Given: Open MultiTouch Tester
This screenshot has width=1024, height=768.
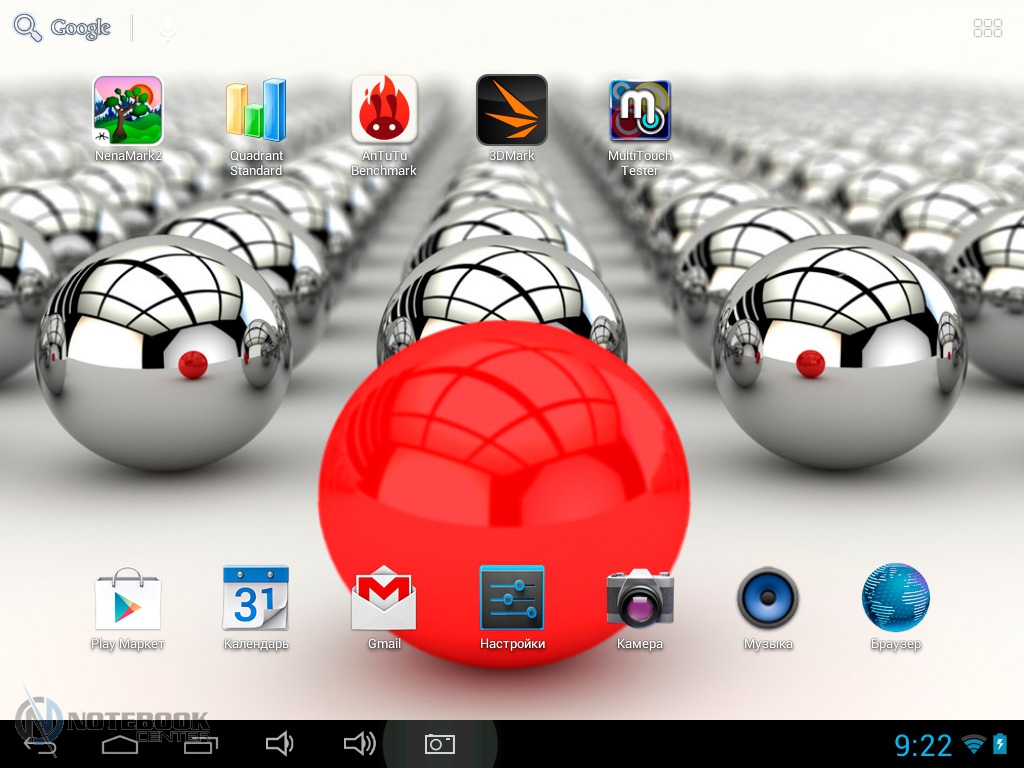Looking at the screenshot, I should click(640, 111).
